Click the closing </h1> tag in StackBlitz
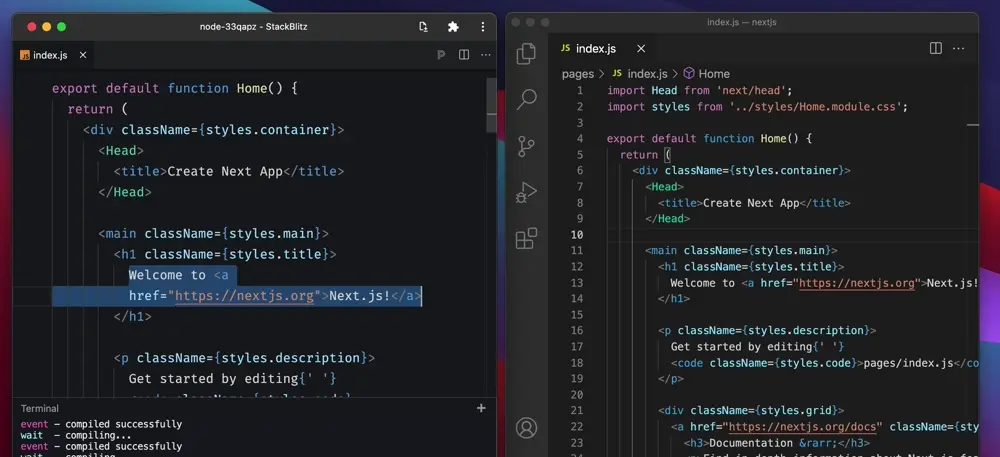The image size is (1000, 457). point(133,316)
